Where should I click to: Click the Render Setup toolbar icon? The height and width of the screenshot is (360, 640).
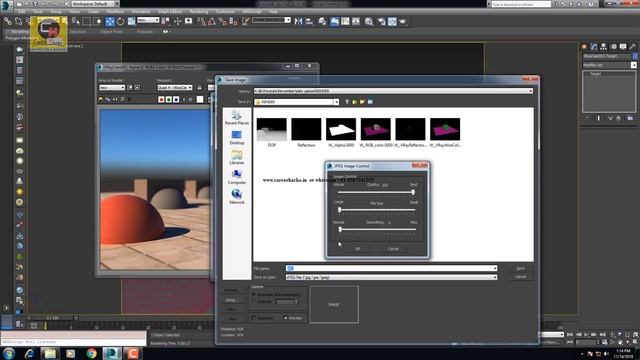[381, 22]
